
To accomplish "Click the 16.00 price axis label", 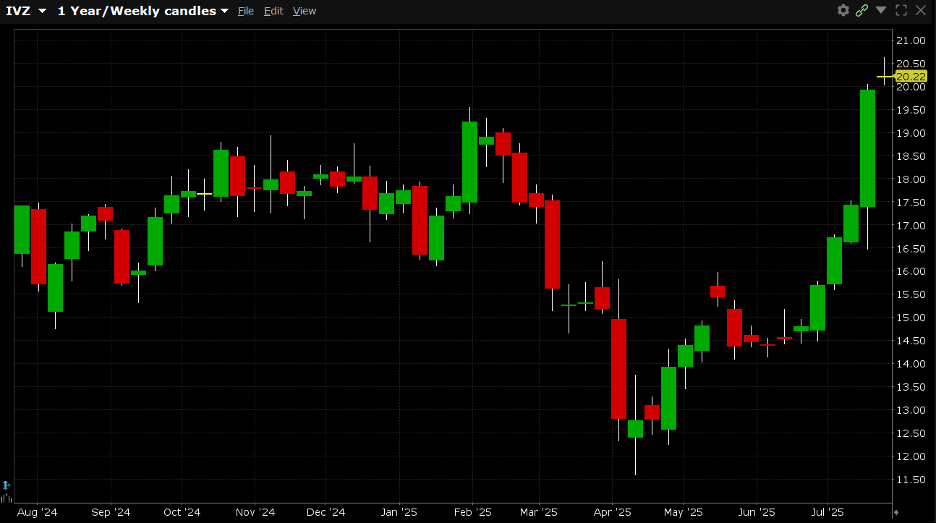I will coord(910,272).
